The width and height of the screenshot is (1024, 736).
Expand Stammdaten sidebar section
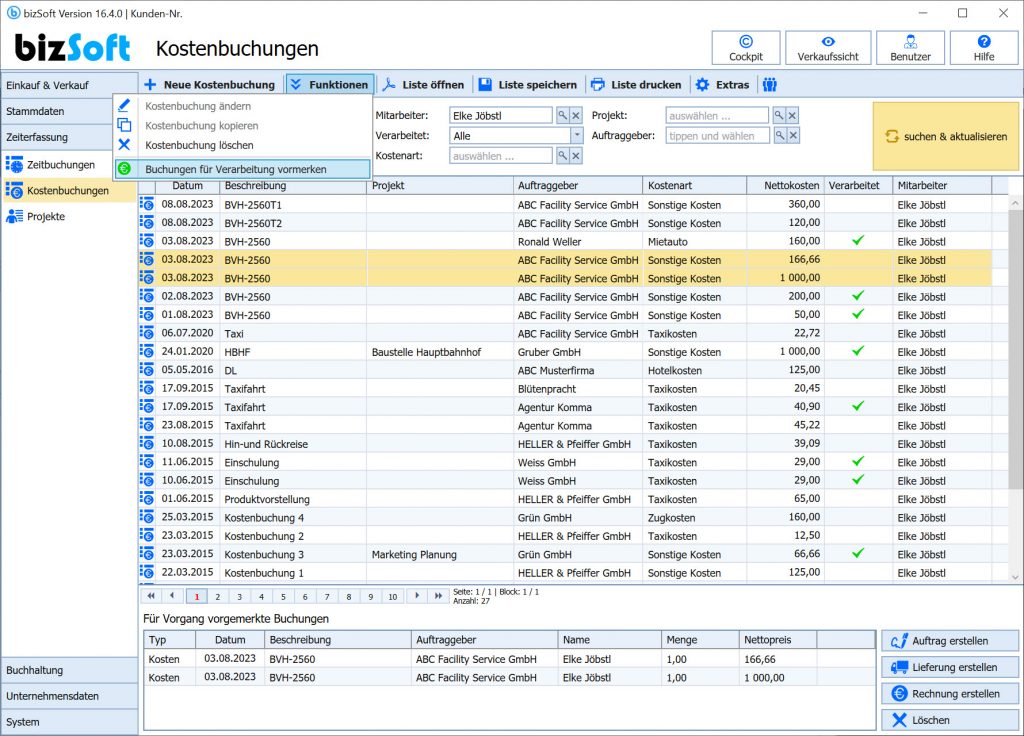[x=57, y=111]
